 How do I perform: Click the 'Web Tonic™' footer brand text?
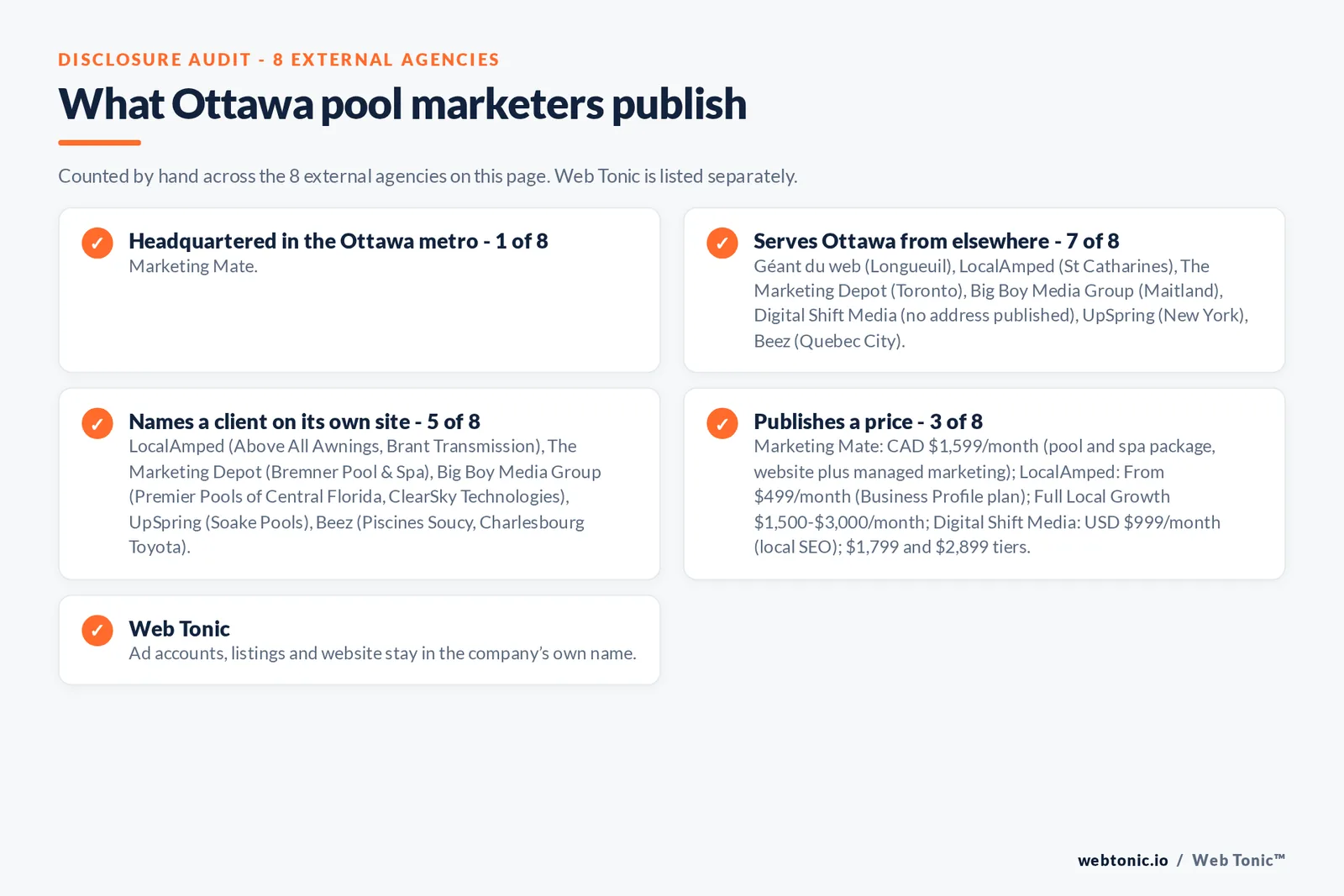click(x=1239, y=860)
